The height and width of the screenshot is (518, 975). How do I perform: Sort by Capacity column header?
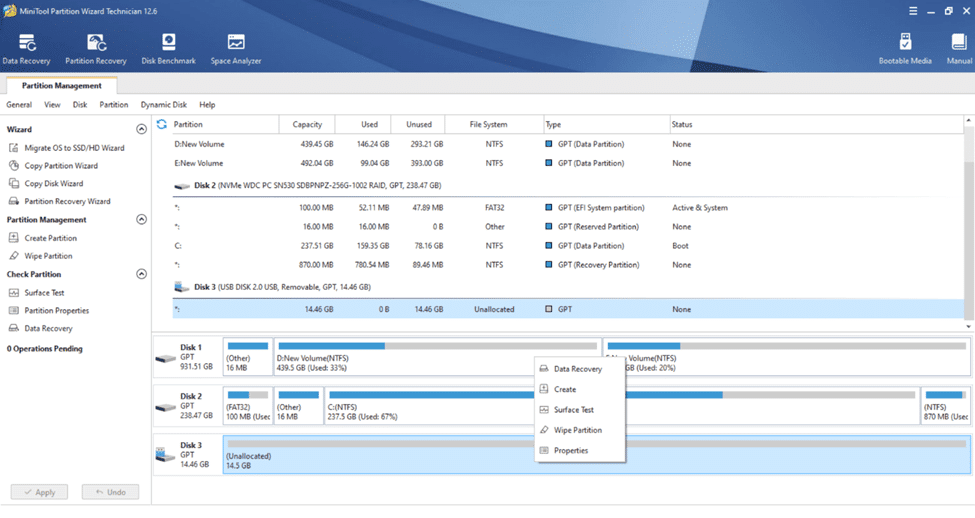tap(307, 124)
